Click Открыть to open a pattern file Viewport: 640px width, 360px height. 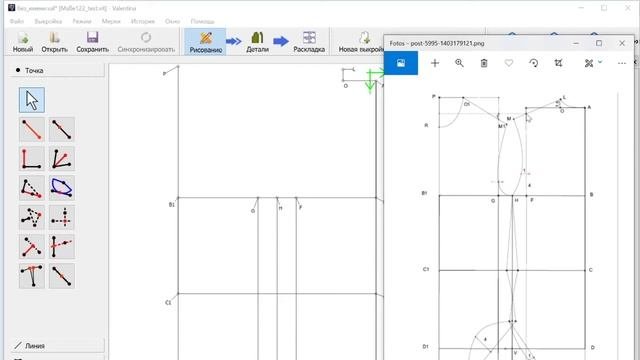click(54, 42)
